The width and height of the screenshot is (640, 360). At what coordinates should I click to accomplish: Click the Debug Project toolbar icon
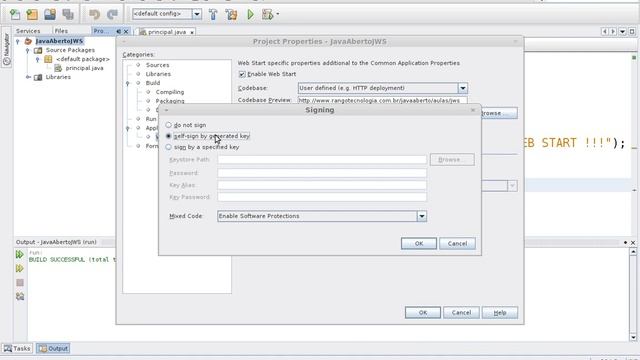(267, 14)
